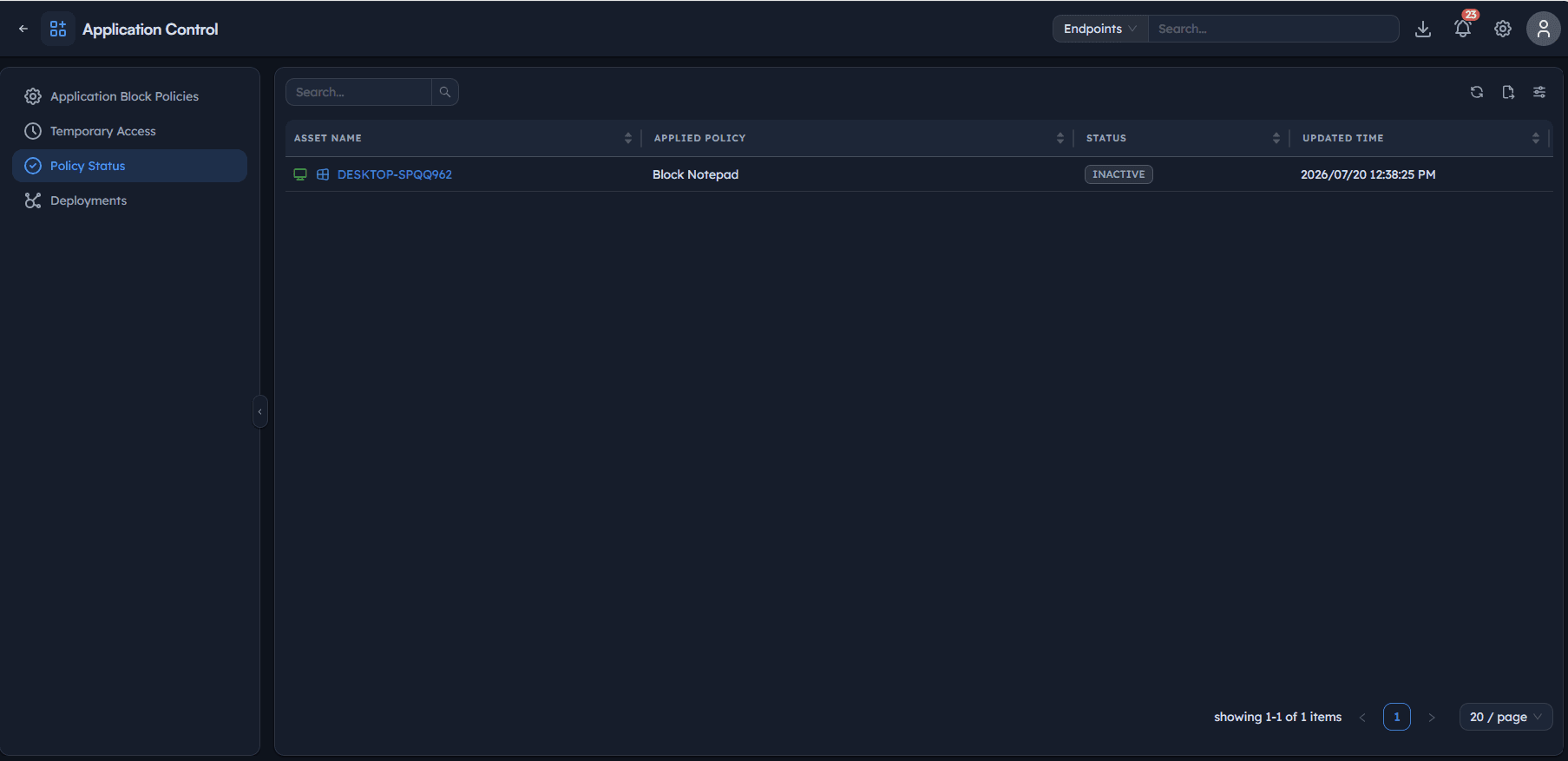This screenshot has height=761, width=1568.
Task: Select Policy Status in the sidebar
Action: 129,166
